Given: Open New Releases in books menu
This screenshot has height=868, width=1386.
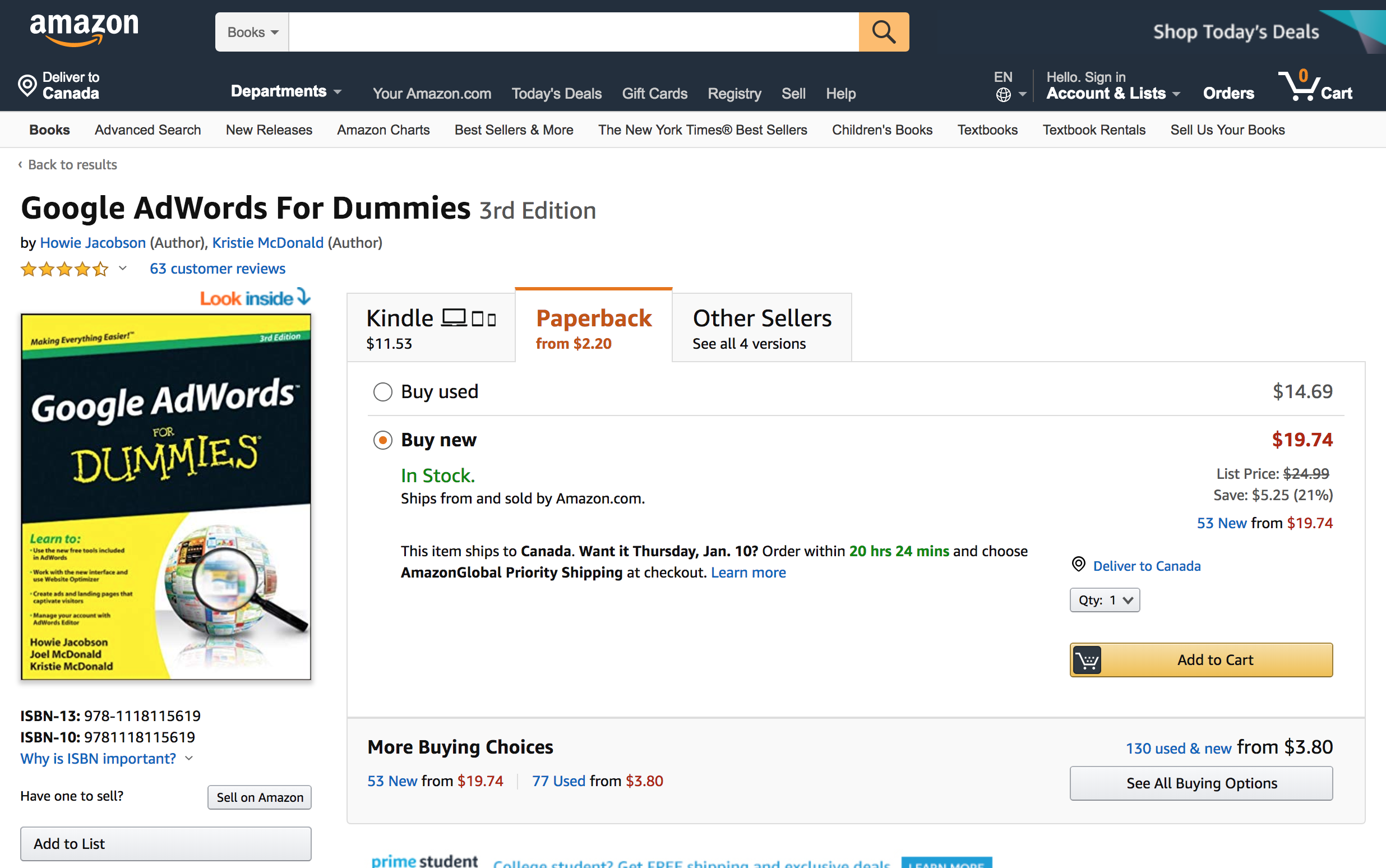Looking at the screenshot, I should pyautogui.click(x=269, y=130).
